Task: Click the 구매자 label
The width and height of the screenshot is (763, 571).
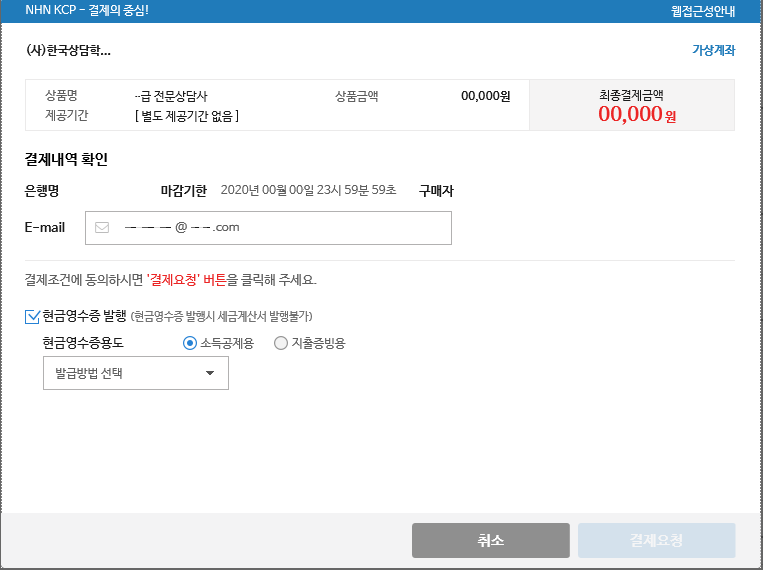Action: pyautogui.click(x=436, y=190)
